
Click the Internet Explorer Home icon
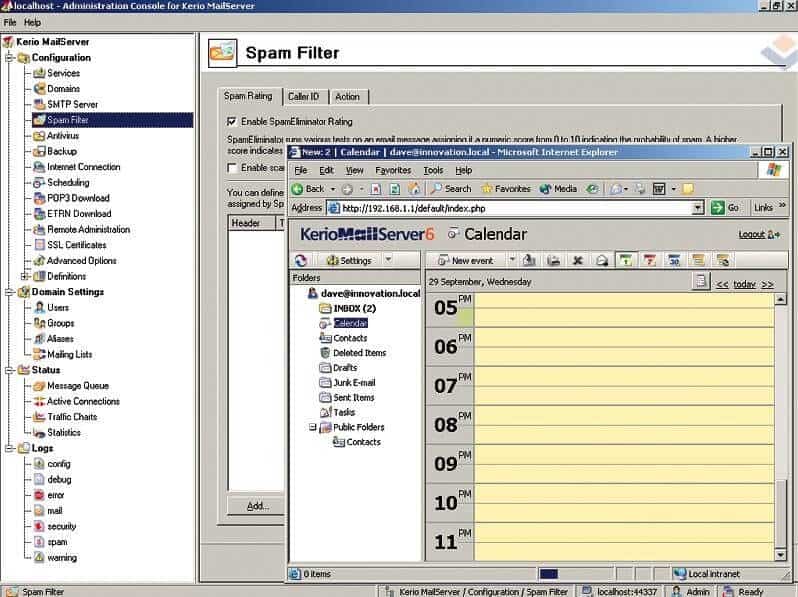click(x=413, y=188)
